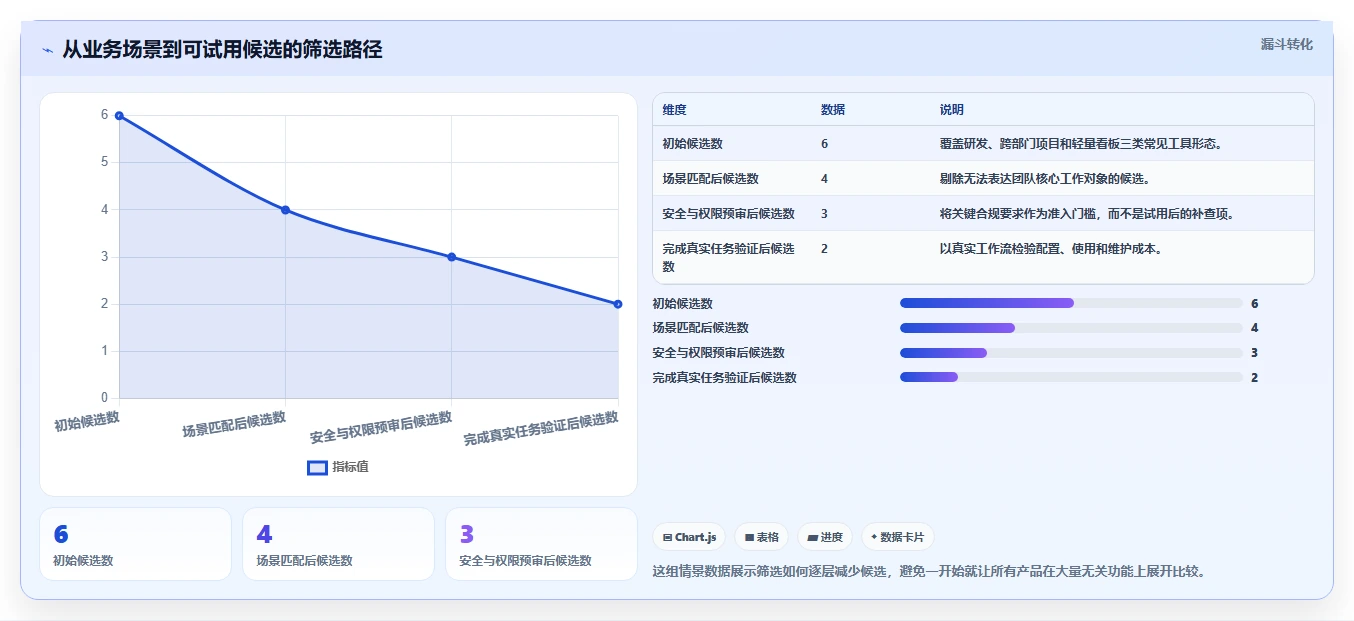Screen dimensions: 1354x621
Task: Click the 说明 column header
Action: click(x=951, y=110)
